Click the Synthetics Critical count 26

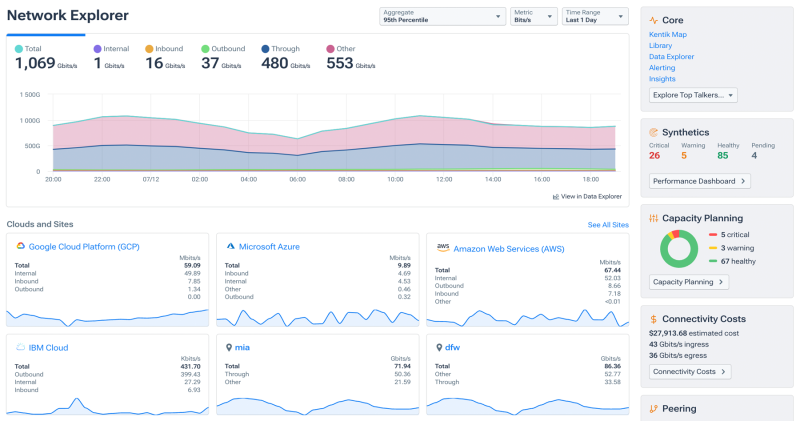pyautogui.click(x=655, y=156)
